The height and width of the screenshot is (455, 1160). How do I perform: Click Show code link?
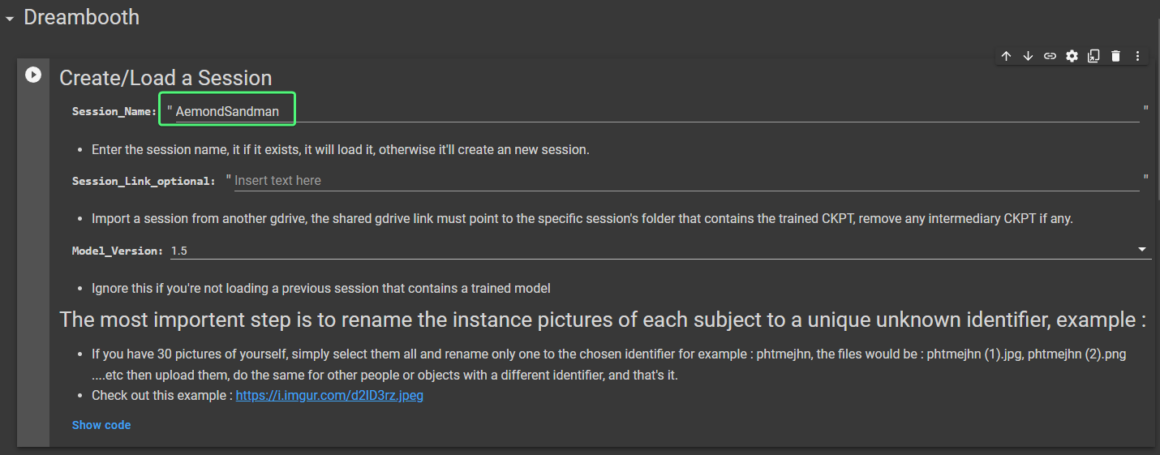[x=101, y=425]
